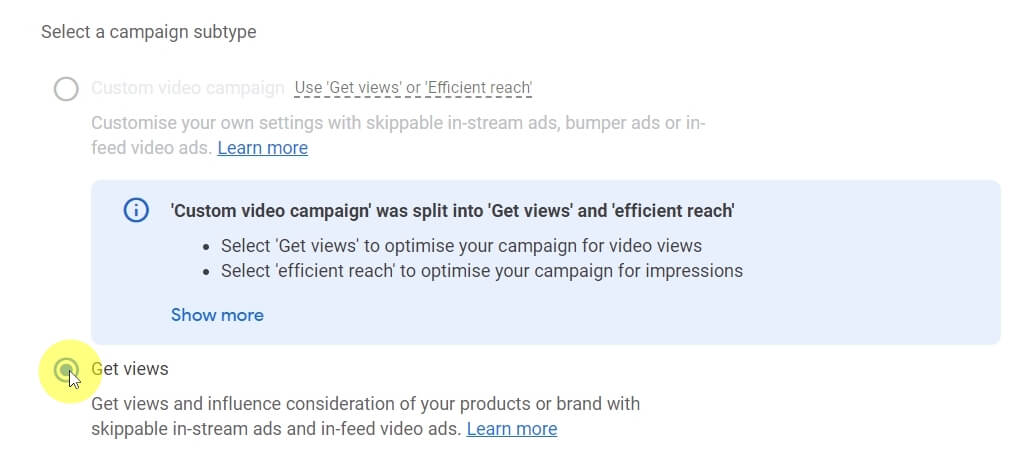1011x457 pixels.
Task: Click the bullet about optimising for video views
Action: point(461,246)
